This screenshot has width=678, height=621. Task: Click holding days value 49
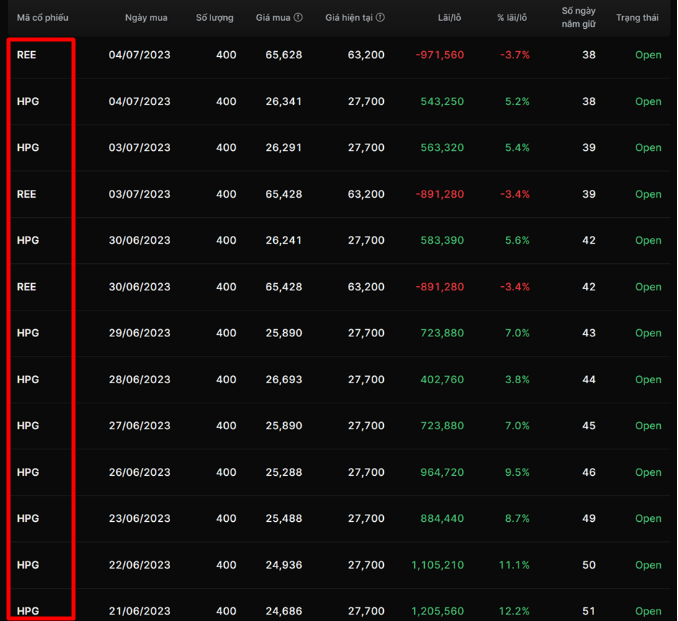coord(589,518)
